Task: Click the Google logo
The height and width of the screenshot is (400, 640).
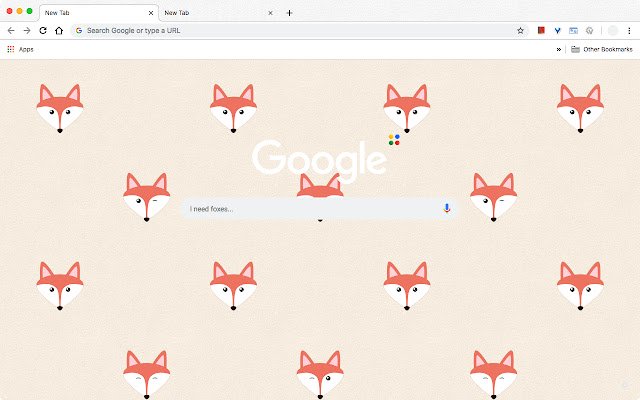Action: click(319, 160)
